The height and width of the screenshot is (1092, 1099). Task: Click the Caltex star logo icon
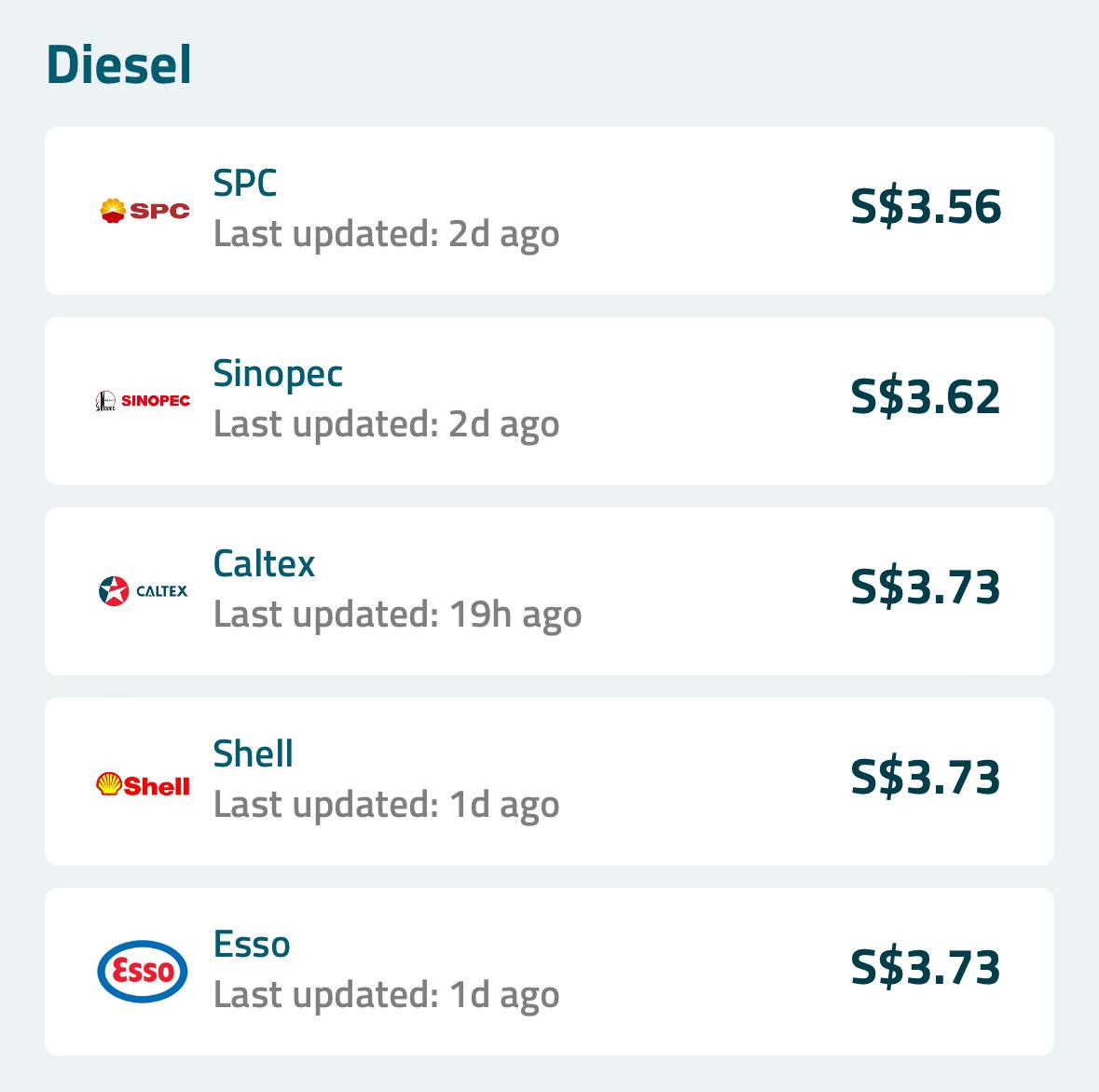(115, 590)
